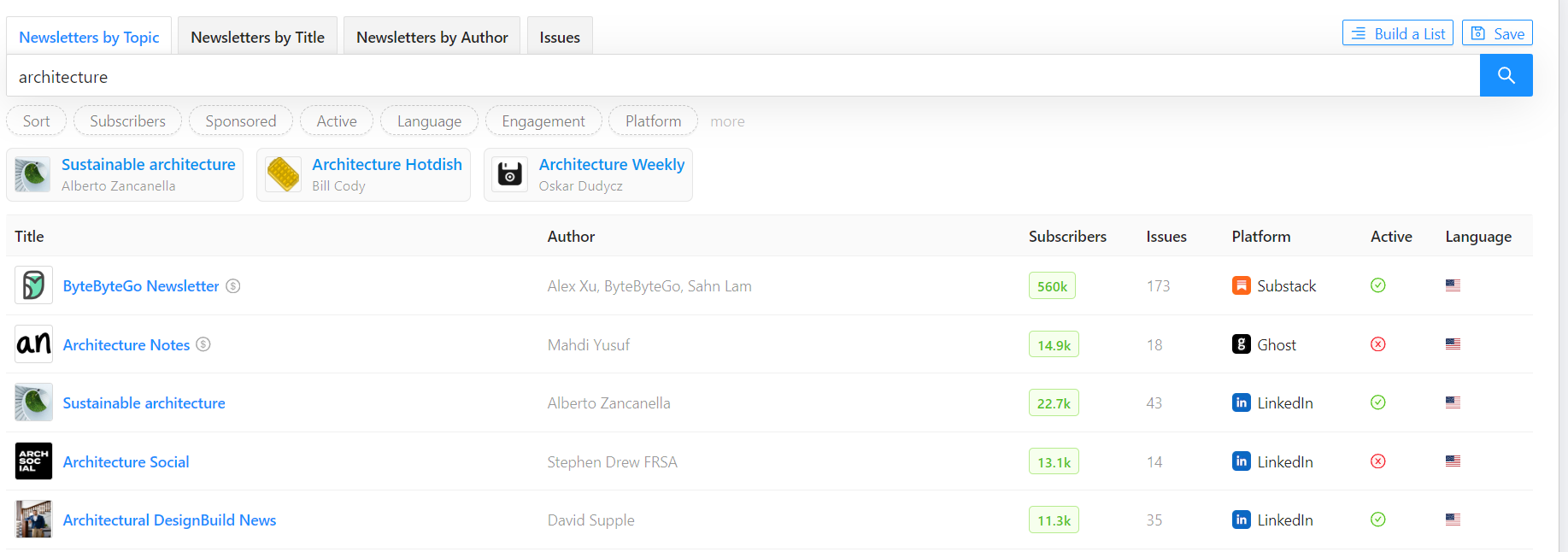Click the Architecture Social logo icon
Image resolution: width=1568 pixels, height=552 pixels.
click(33, 461)
